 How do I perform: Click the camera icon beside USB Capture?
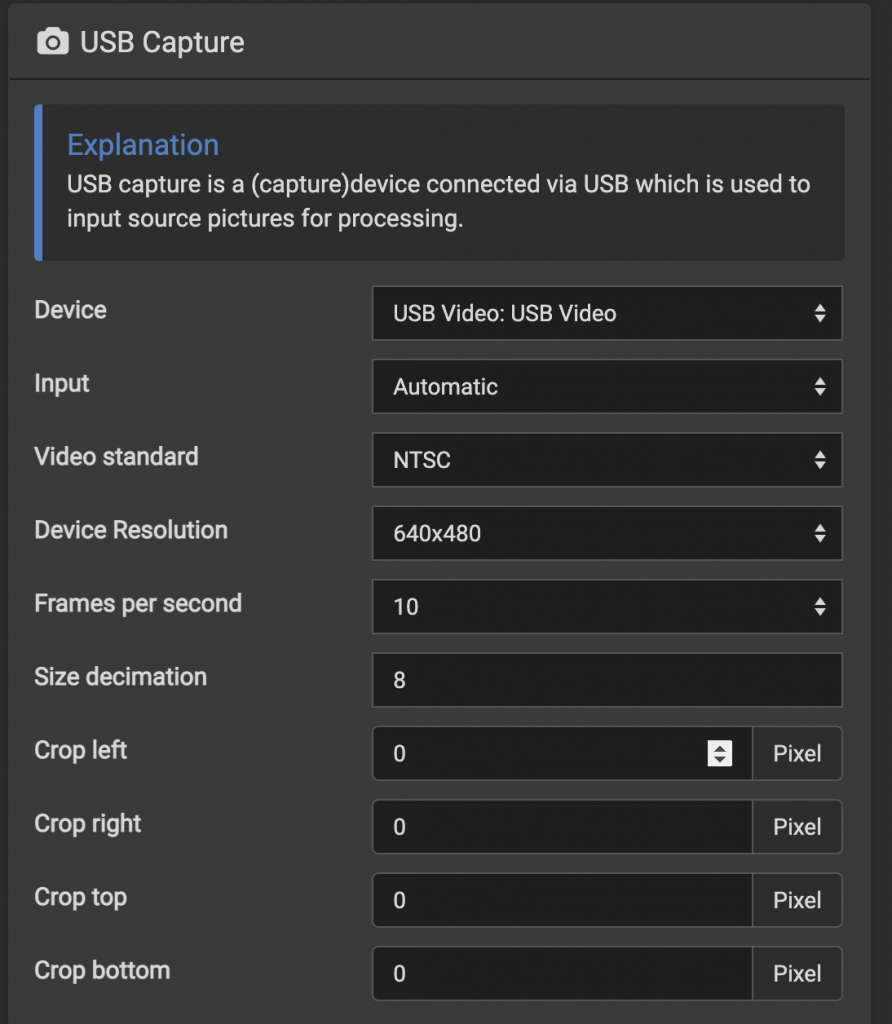click(x=52, y=42)
